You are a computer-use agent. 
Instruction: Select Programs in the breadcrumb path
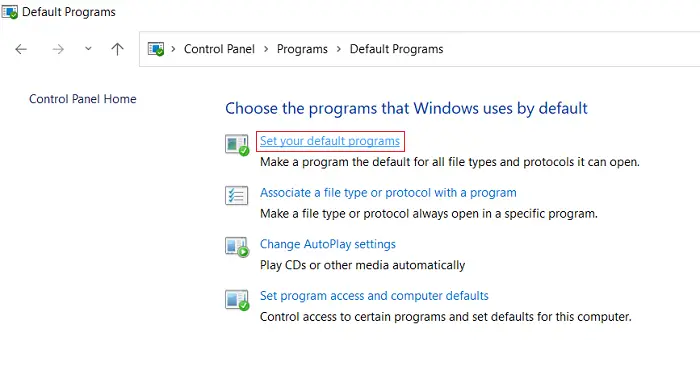[302, 49]
